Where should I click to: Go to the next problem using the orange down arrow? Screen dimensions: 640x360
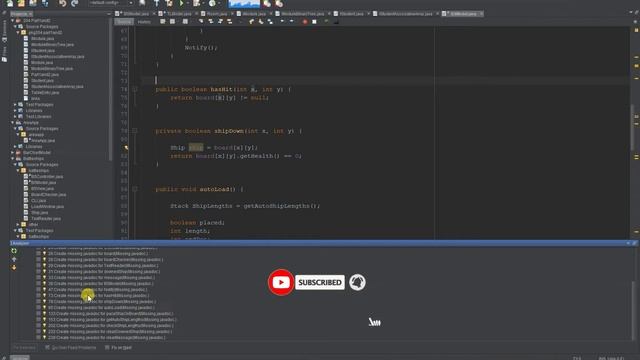14,267
